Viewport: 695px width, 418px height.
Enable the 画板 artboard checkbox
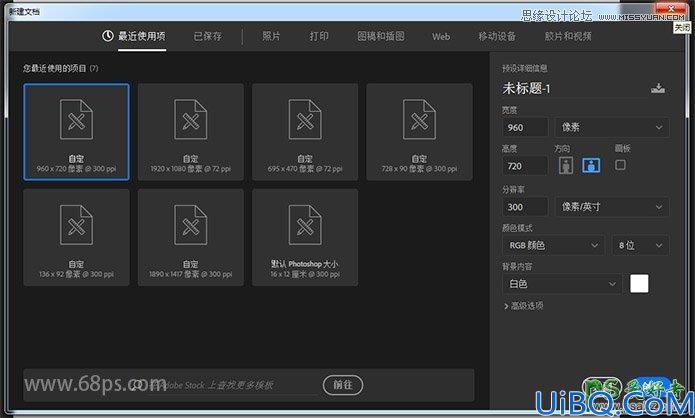pos(621,165)
